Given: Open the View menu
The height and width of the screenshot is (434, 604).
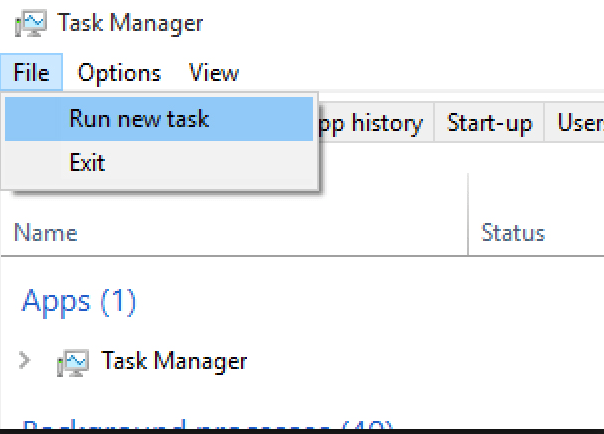Looking at the screenshot, I should (x=214, y=73).
